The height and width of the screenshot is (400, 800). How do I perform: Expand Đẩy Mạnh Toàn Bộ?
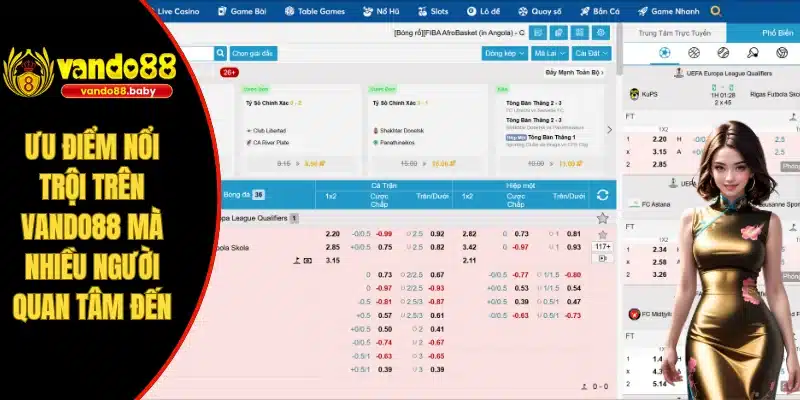[x=574, y=72]
